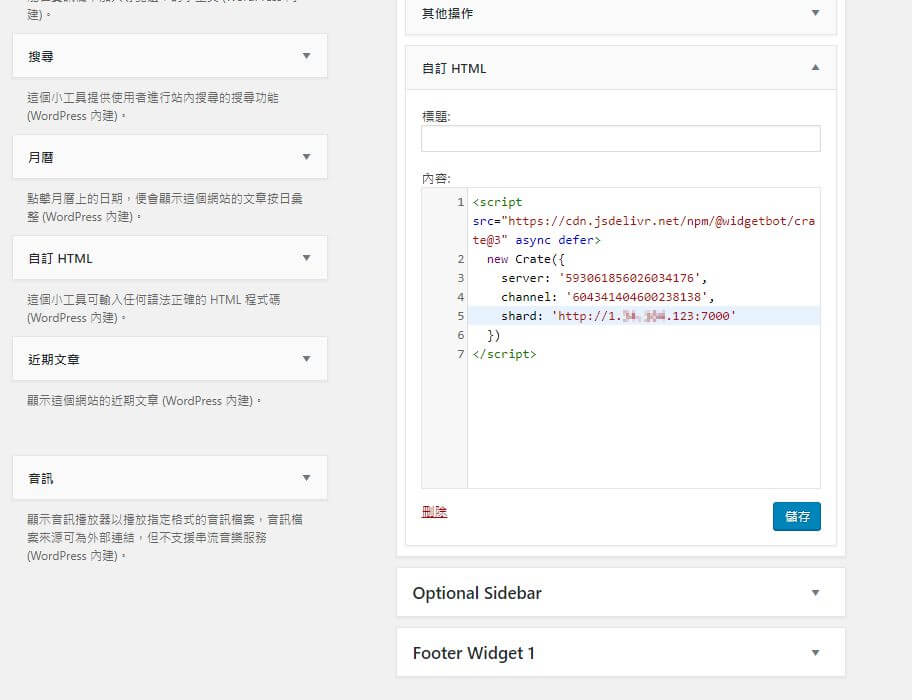Image resolution: width=912 pixels, height=700 pixels.
Task: Save the widget with 儲存 button
Action: click(x=796, y=516)
